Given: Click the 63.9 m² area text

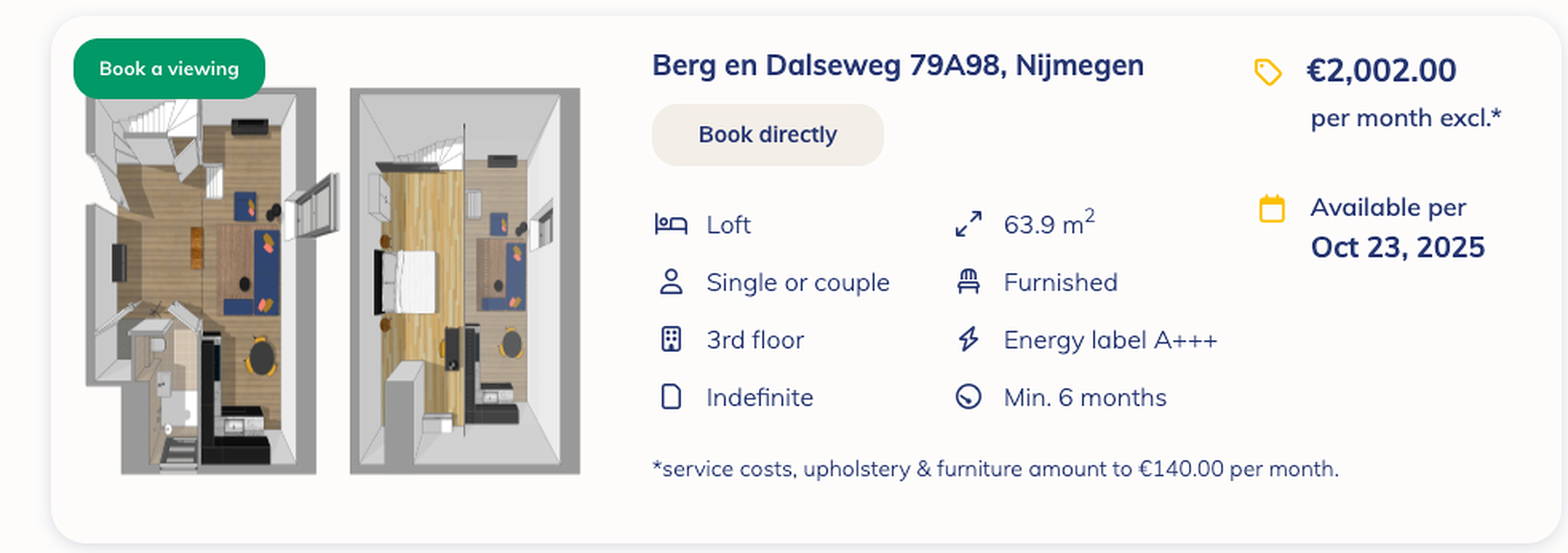Looking at the screenshot, I should point(1048,224).
